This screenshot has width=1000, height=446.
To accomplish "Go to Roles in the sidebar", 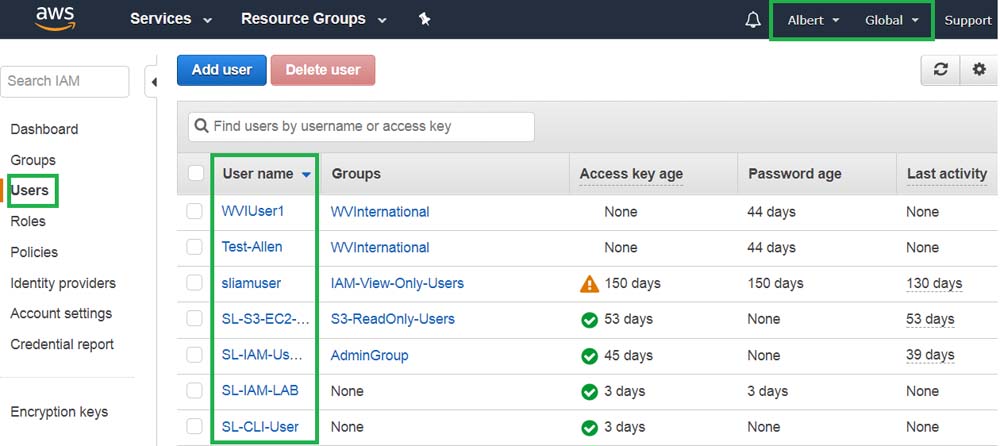I will click(28, 221).
